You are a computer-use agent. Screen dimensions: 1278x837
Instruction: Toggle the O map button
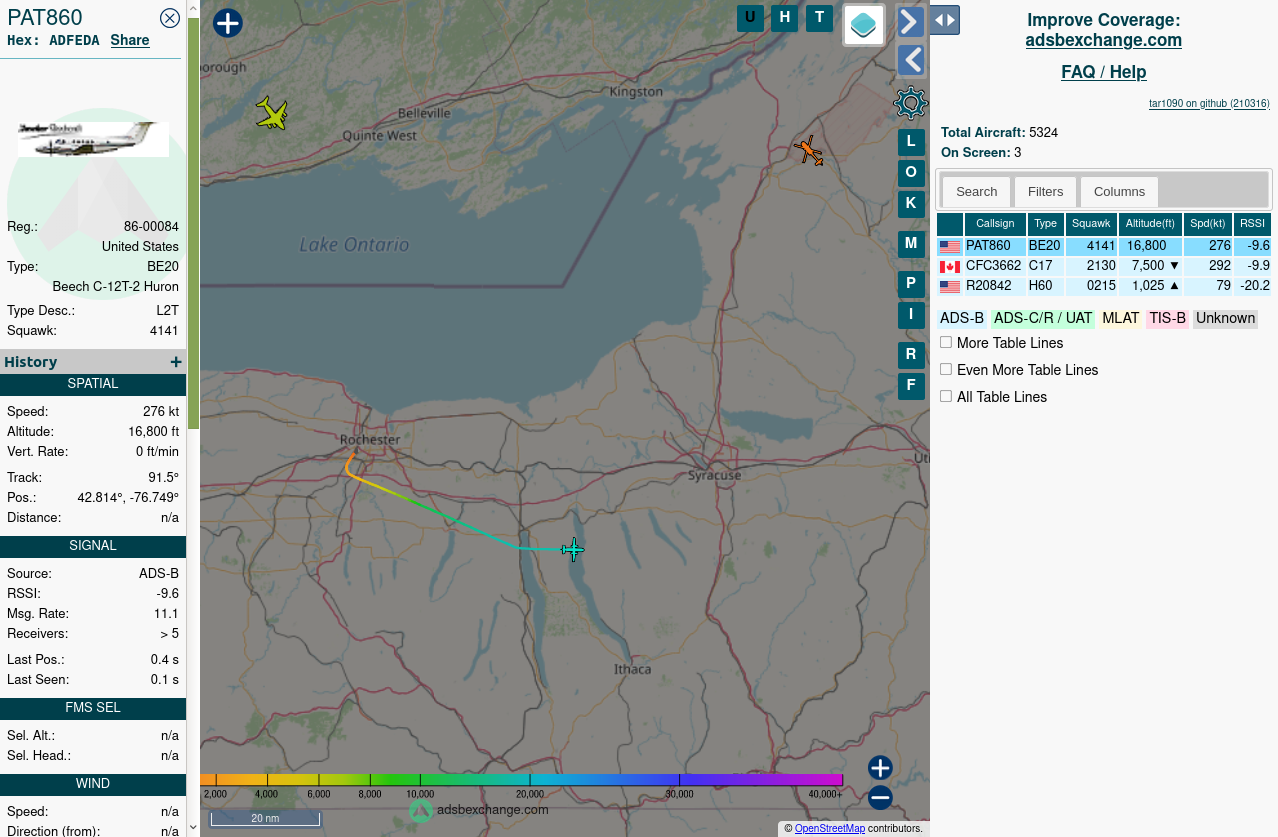(911, 173)
